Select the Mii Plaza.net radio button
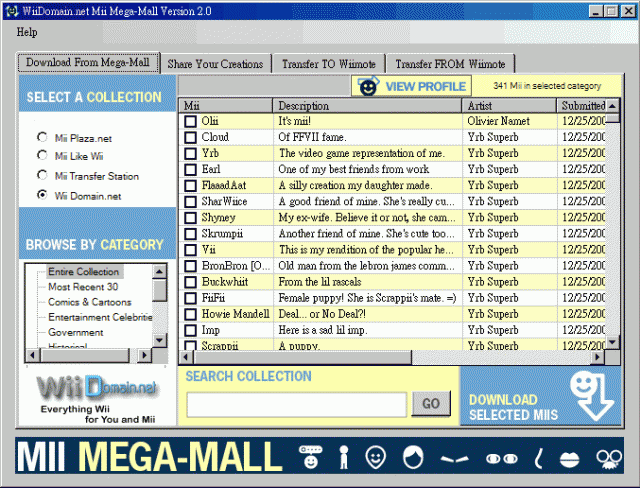 [x=42, y=137]
